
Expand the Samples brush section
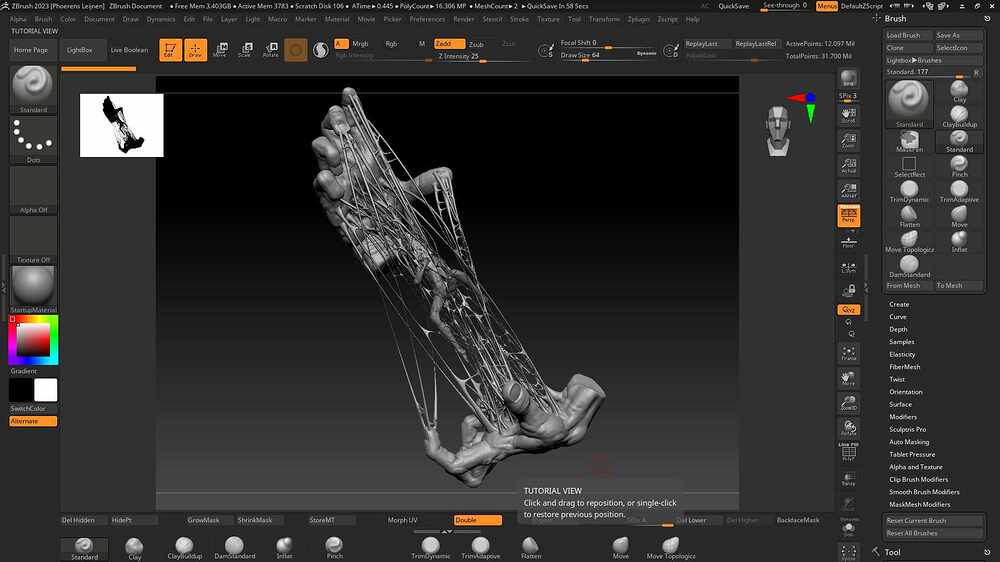click(902, 342)
